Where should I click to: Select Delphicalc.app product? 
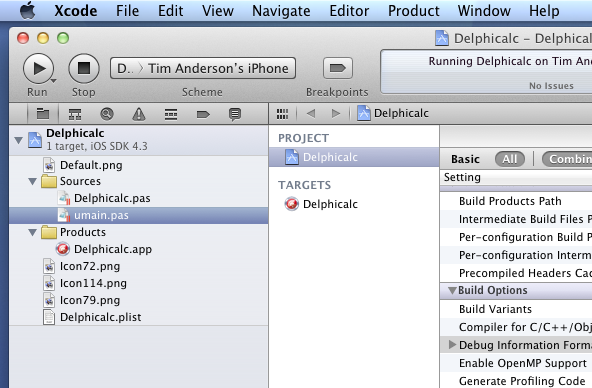139,249
